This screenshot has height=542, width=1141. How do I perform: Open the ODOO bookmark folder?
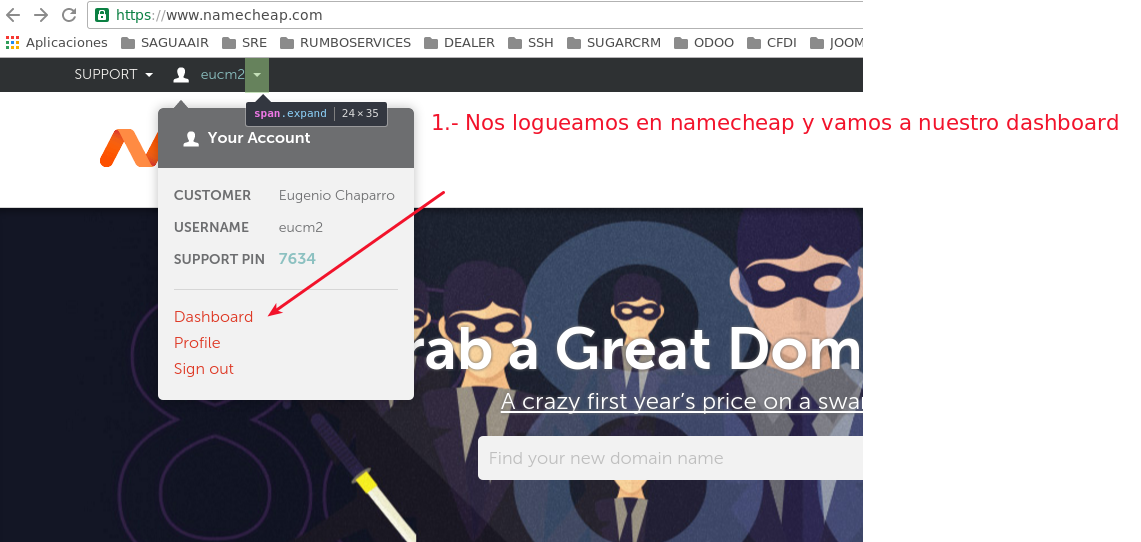[704, 43]
